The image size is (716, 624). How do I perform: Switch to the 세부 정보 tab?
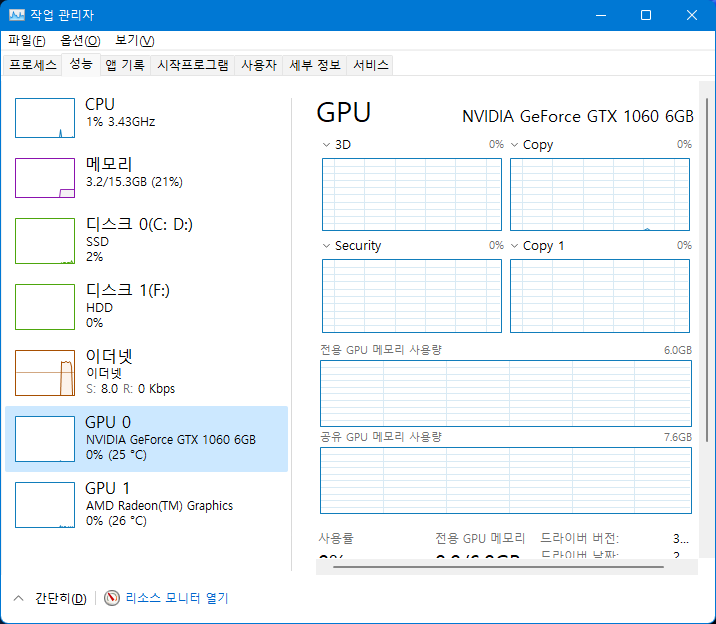(315, 65)
